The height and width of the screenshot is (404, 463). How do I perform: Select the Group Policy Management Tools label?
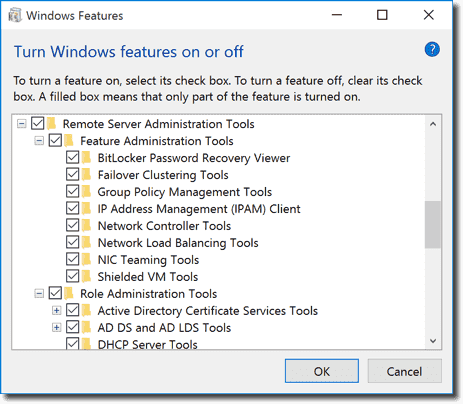coord(185,192)
